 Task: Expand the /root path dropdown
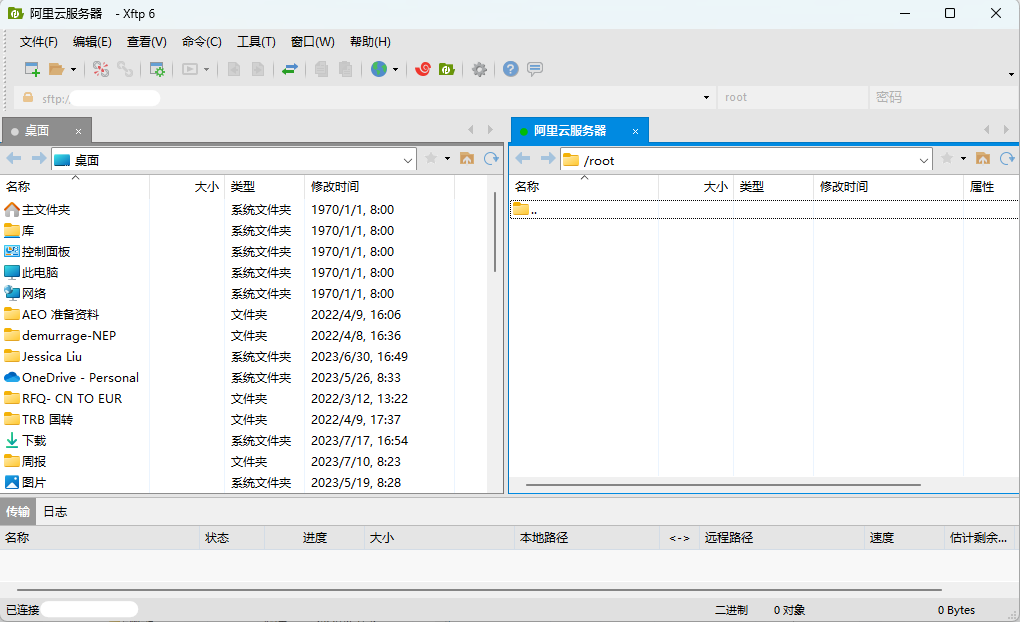(924, 160)
